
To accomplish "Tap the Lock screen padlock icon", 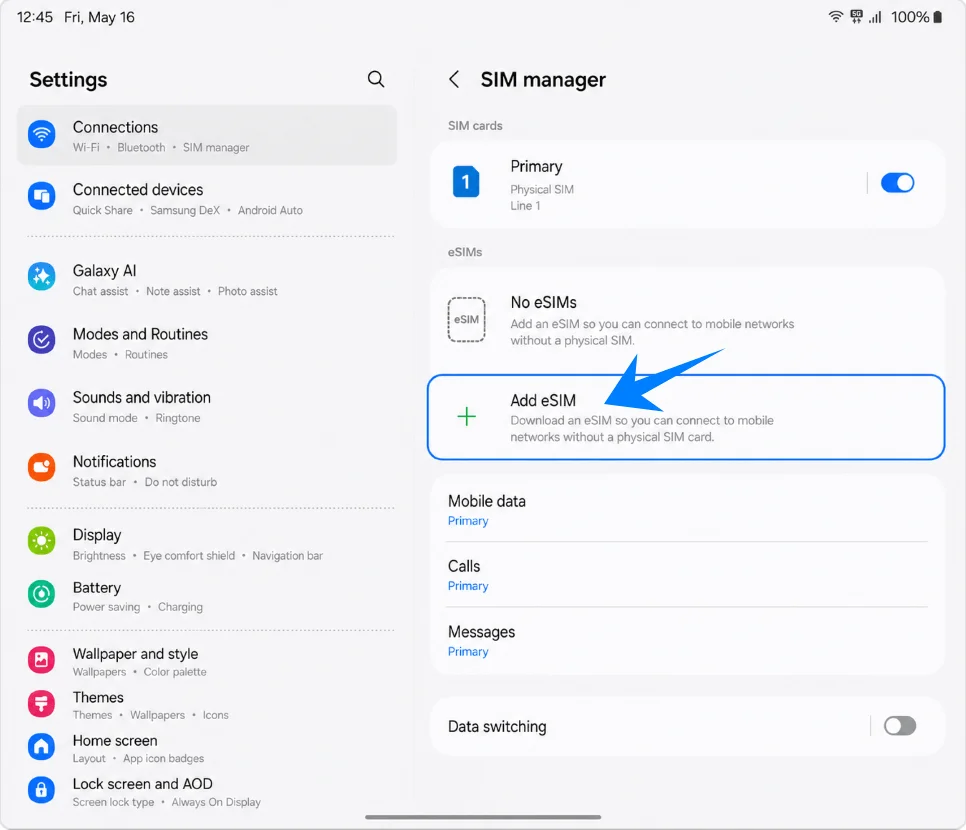I will coord(41,789).
